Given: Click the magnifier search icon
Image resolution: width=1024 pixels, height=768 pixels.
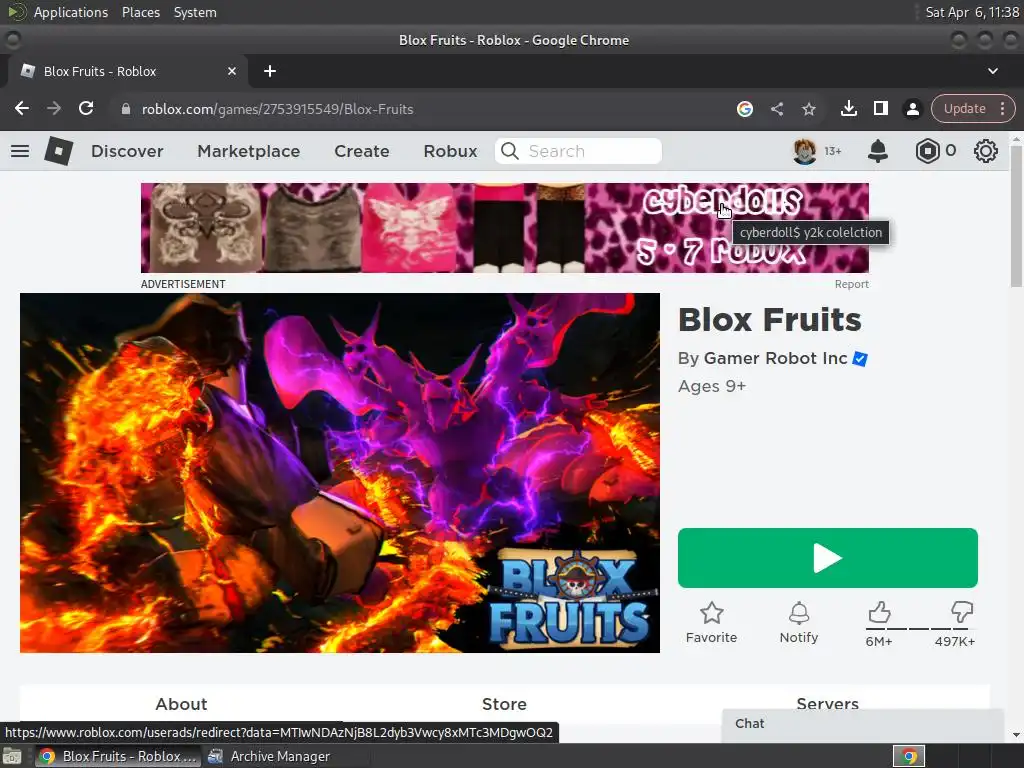Looking at the screenshot, I should (x=510, y=151).
